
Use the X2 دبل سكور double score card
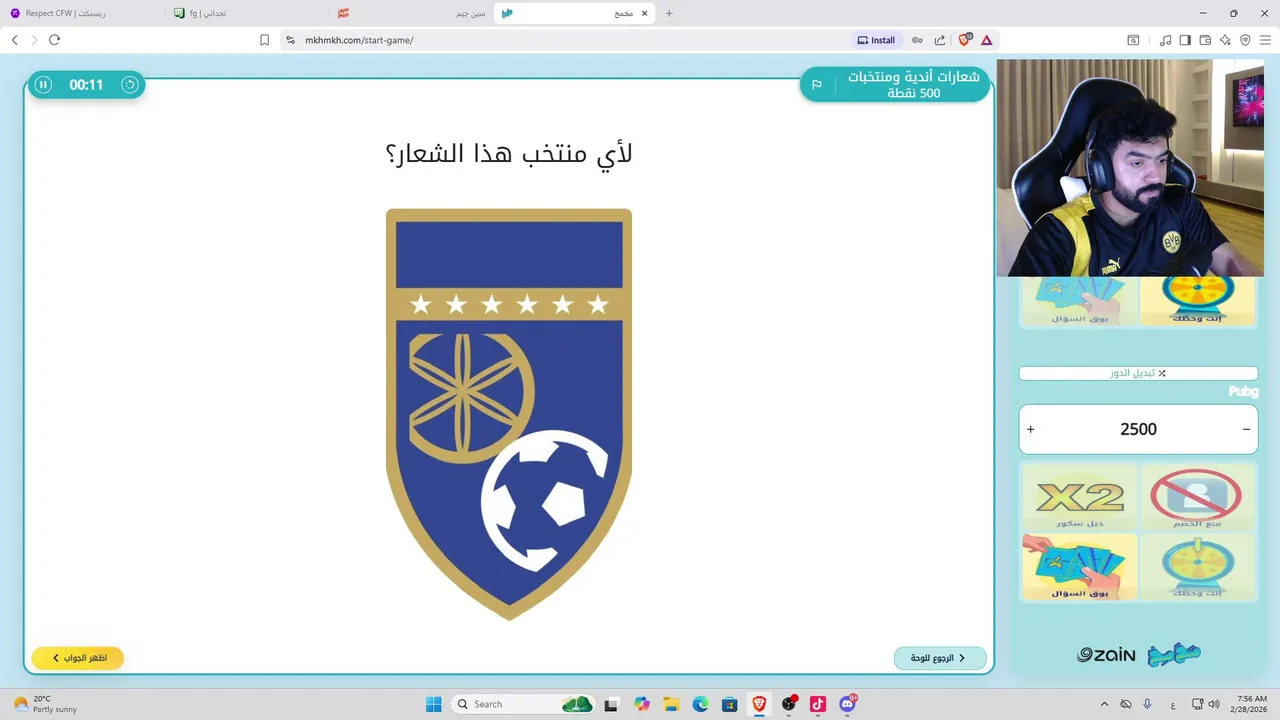click(1079, 497)
